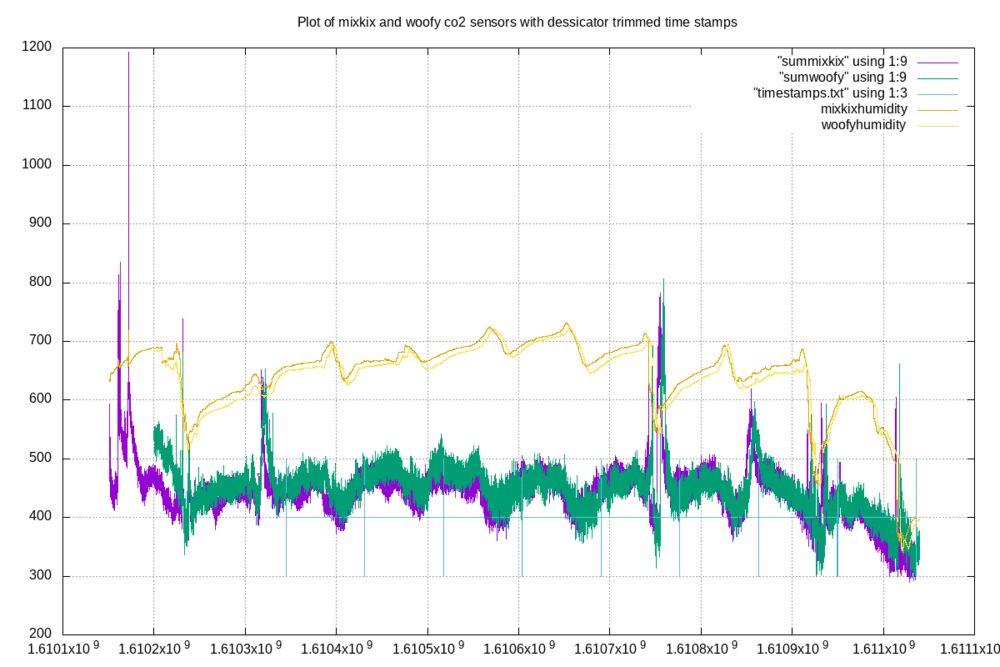
Task: Select the "sumwoofy" using 1:9 legend entry
Action: pyautogui.click(x=843, y=77)
